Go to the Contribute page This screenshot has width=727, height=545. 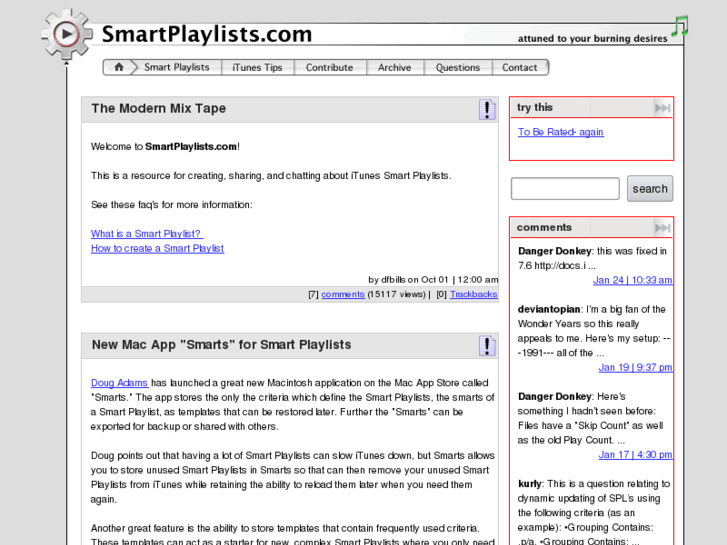329,67
